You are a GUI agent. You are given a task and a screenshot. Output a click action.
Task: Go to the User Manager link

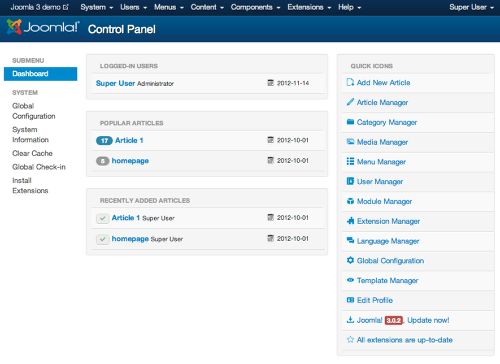coord(380,181)
